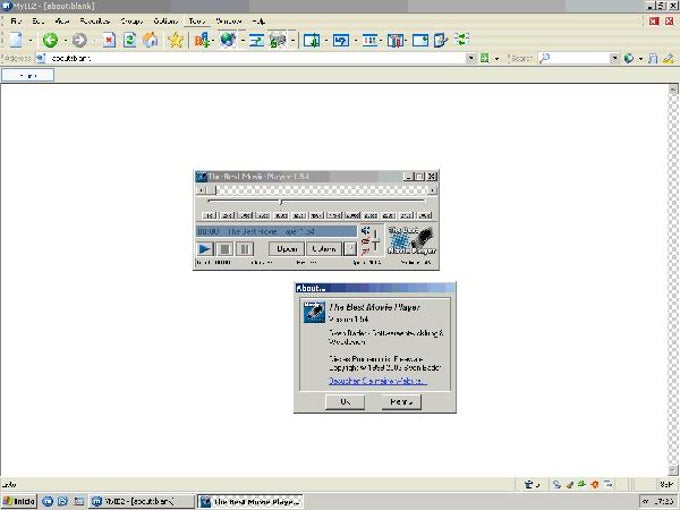This screenshot has height=510, width=680.
Task: Click the green Go icon beside the address bar
Action: [x=484, y=58]
